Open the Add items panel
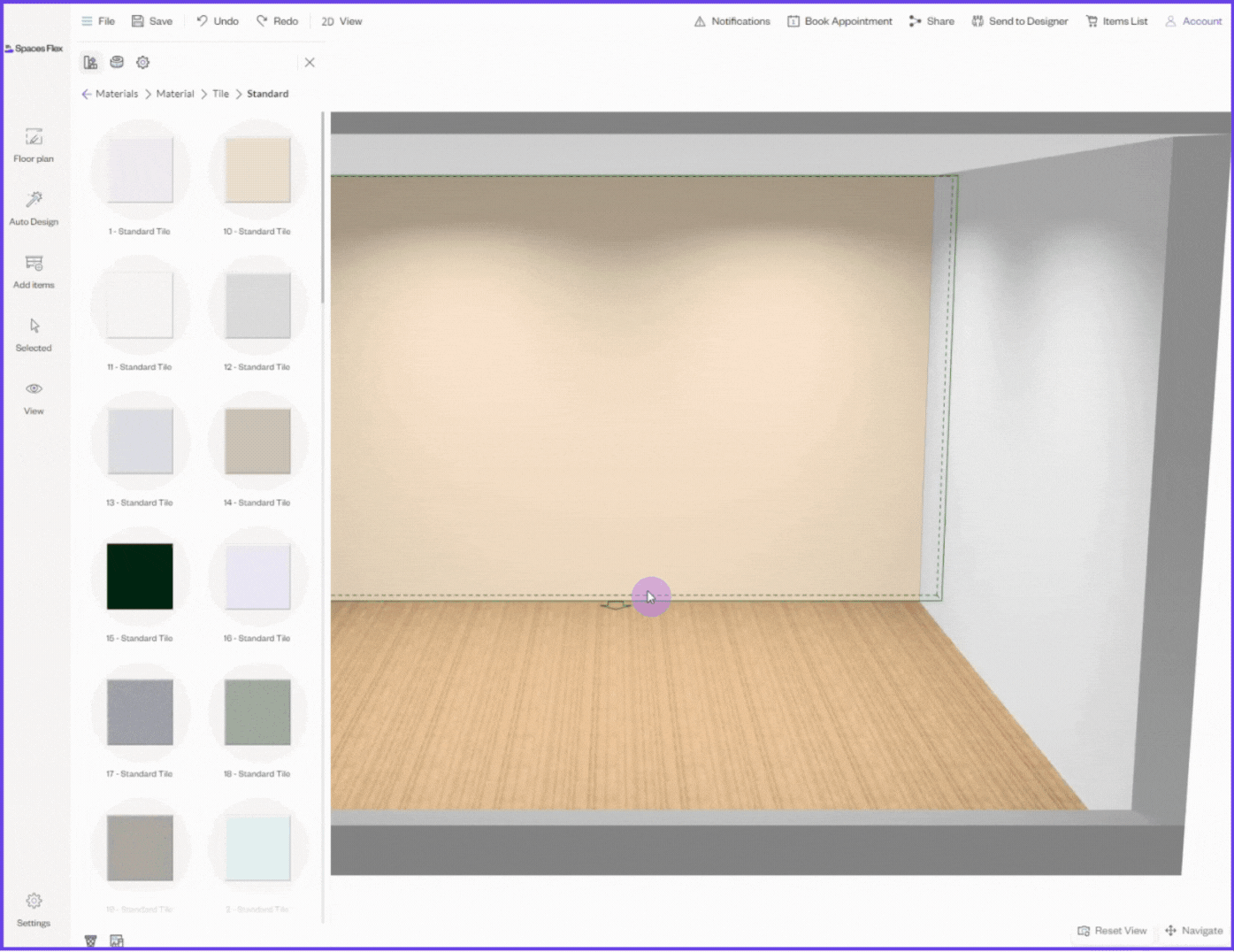The image size is (1234, 952). click(x=34, y=271)
